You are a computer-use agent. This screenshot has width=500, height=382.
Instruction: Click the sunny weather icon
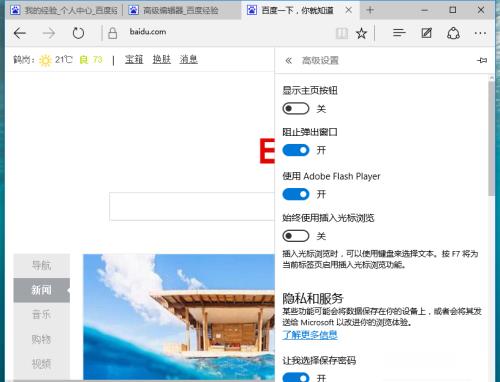coord(45,60)
